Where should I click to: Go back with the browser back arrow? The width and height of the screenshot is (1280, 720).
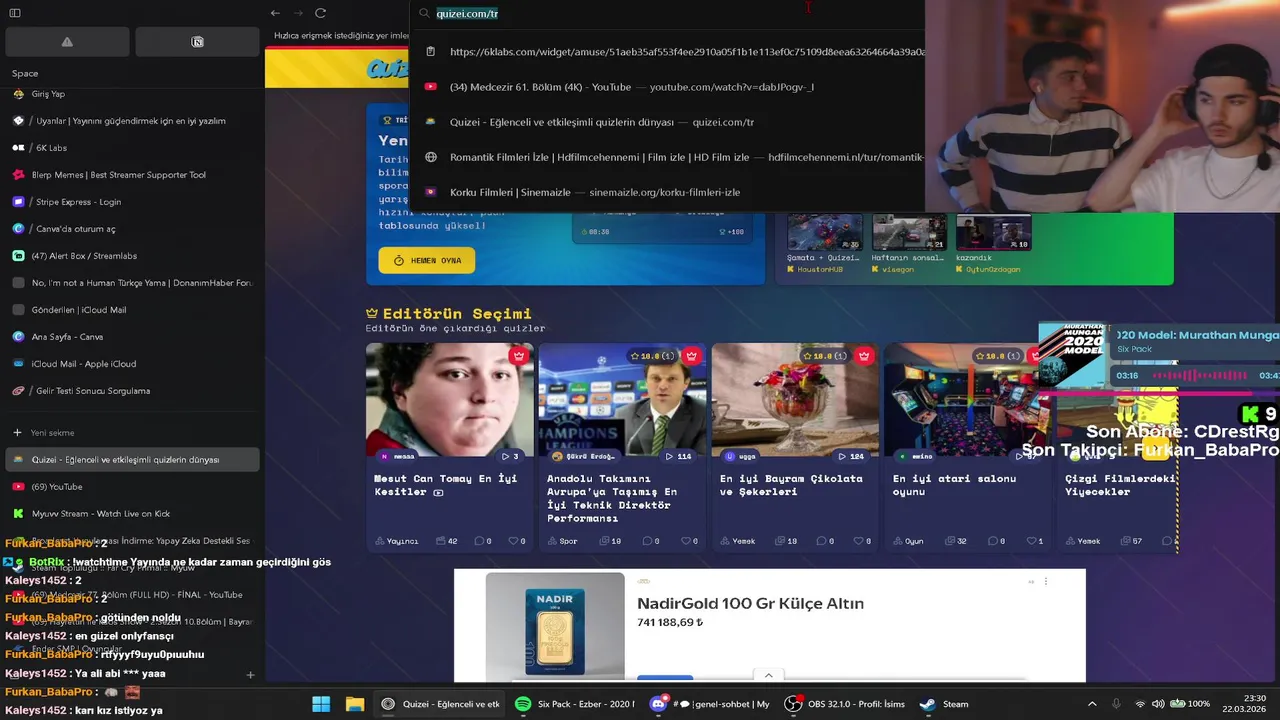[275, 13]
